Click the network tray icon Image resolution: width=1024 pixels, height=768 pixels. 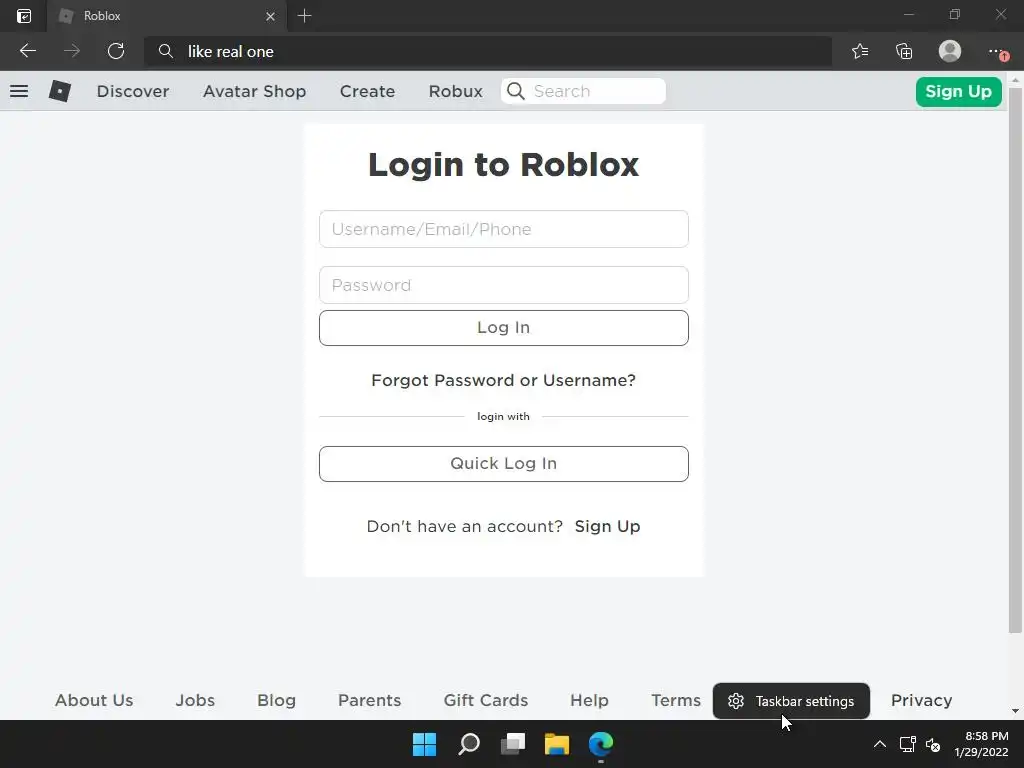click(908, 744)
